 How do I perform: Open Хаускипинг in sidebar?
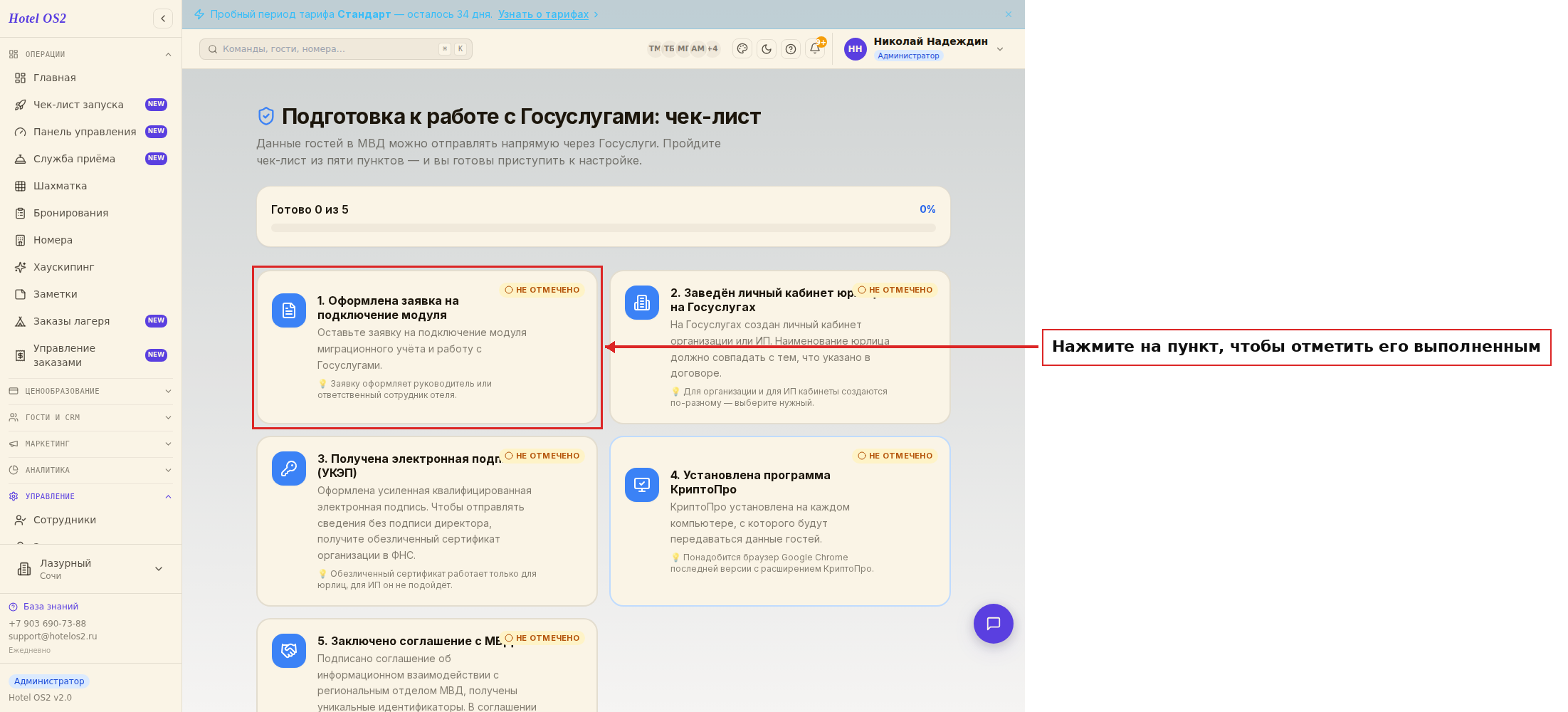point(90,267)
